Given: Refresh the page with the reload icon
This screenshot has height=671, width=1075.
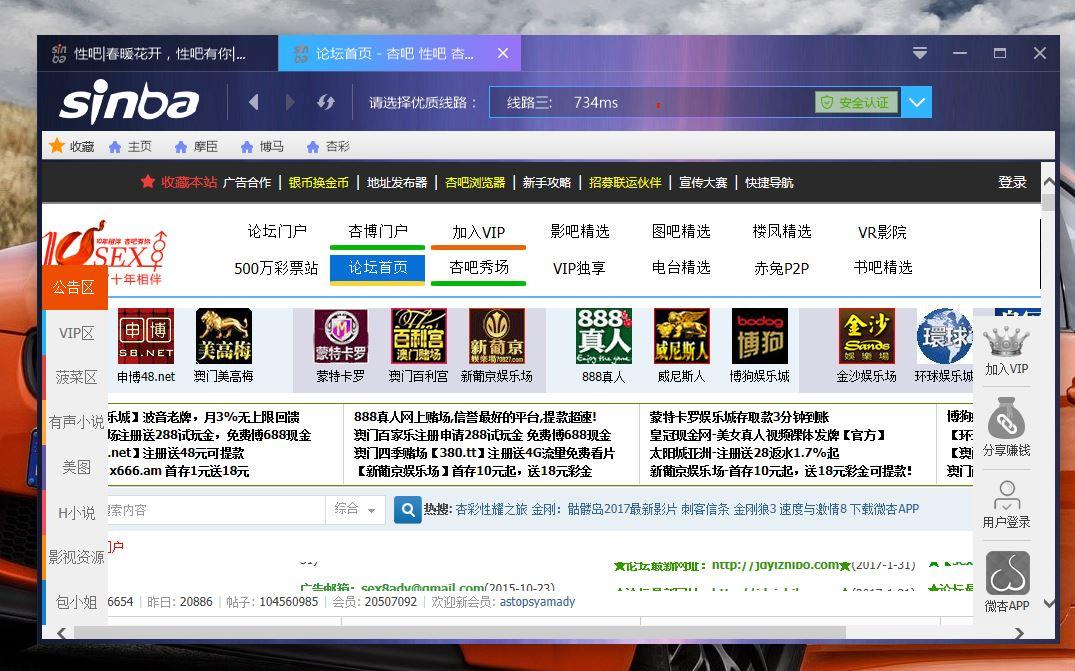Looking at the screenshot, I should [x=326, y=102].
